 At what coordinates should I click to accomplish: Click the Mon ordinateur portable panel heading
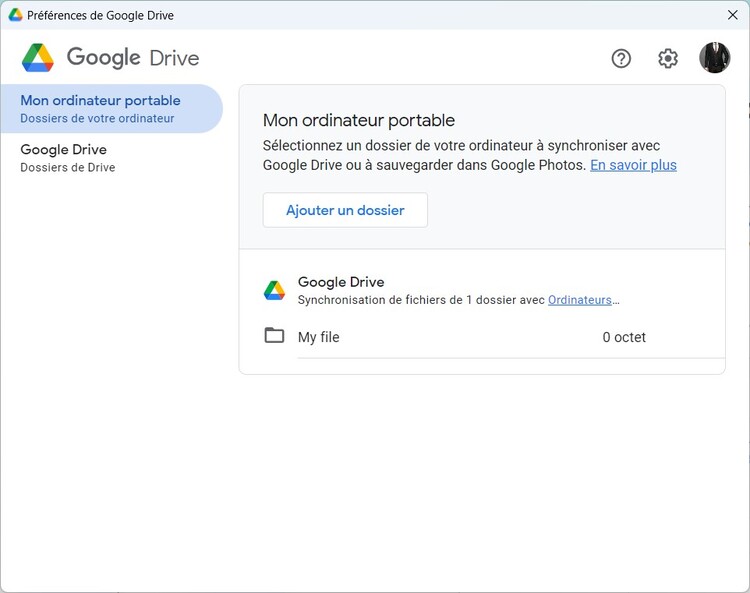coord(359,120)
